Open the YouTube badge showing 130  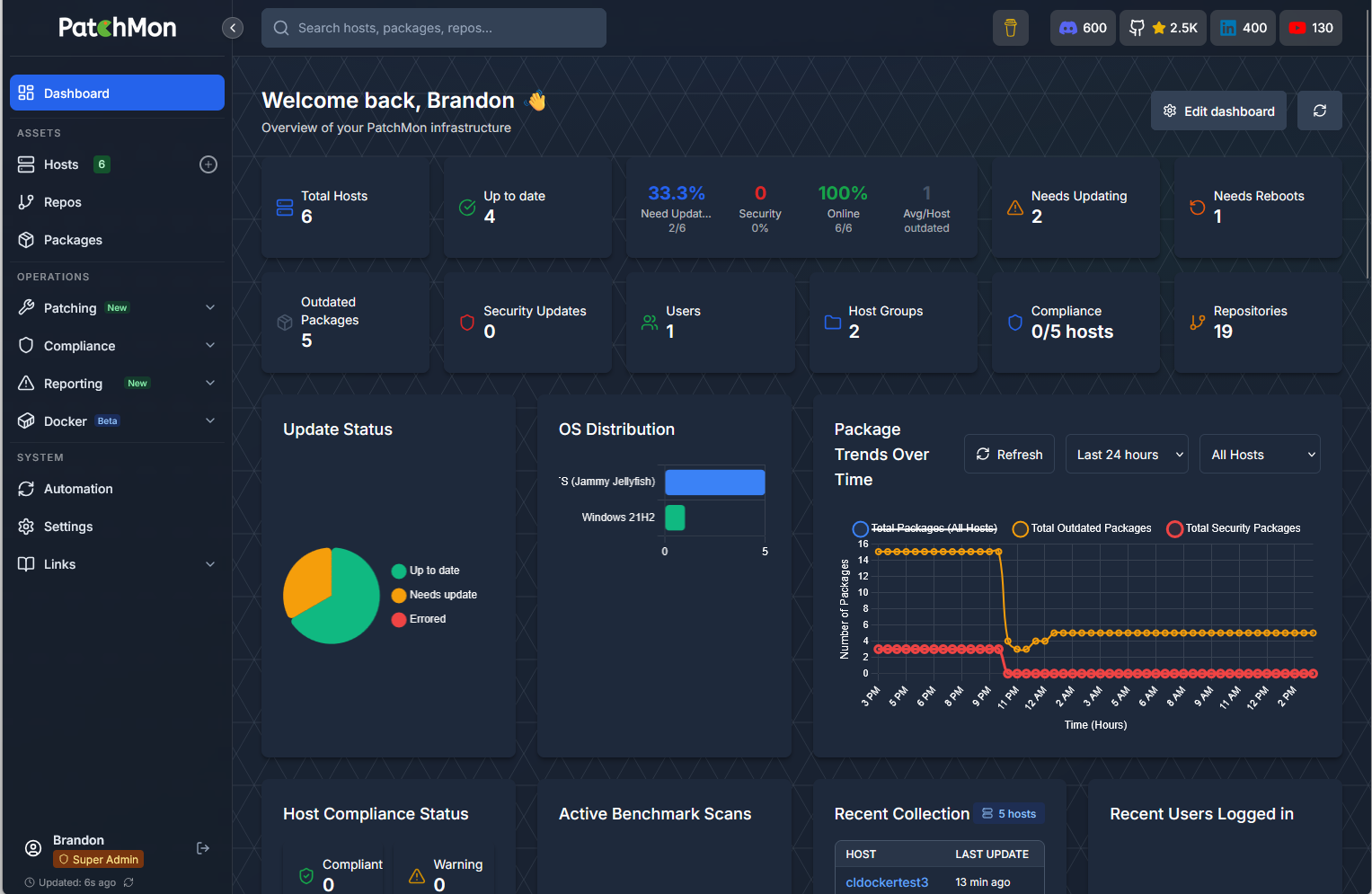(x=1311, y=28)
